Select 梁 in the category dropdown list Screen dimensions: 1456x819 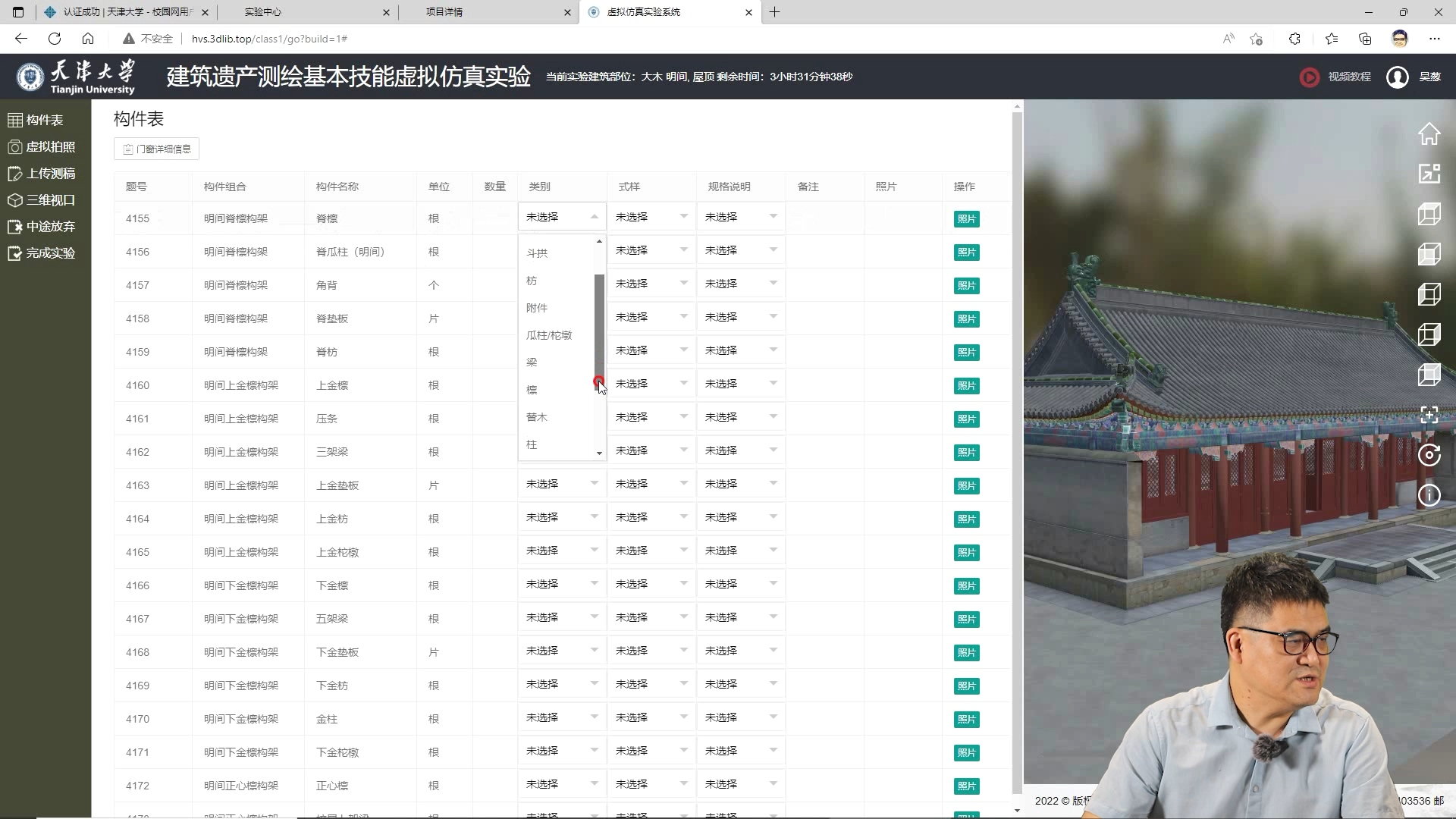(532, 362)
